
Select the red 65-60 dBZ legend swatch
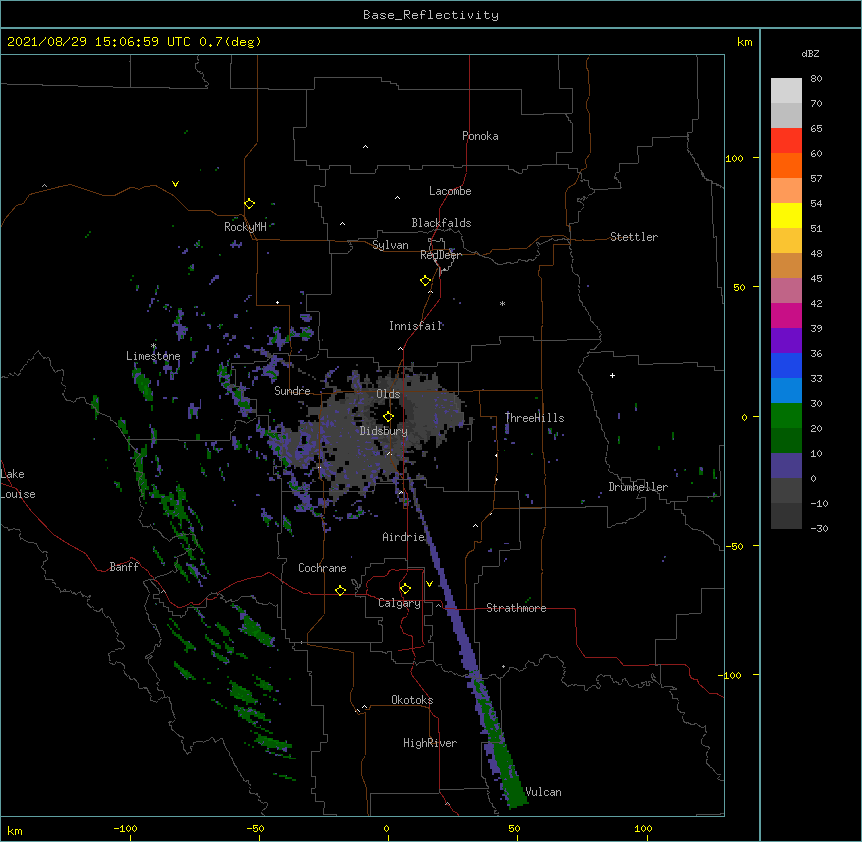[786, 140]
